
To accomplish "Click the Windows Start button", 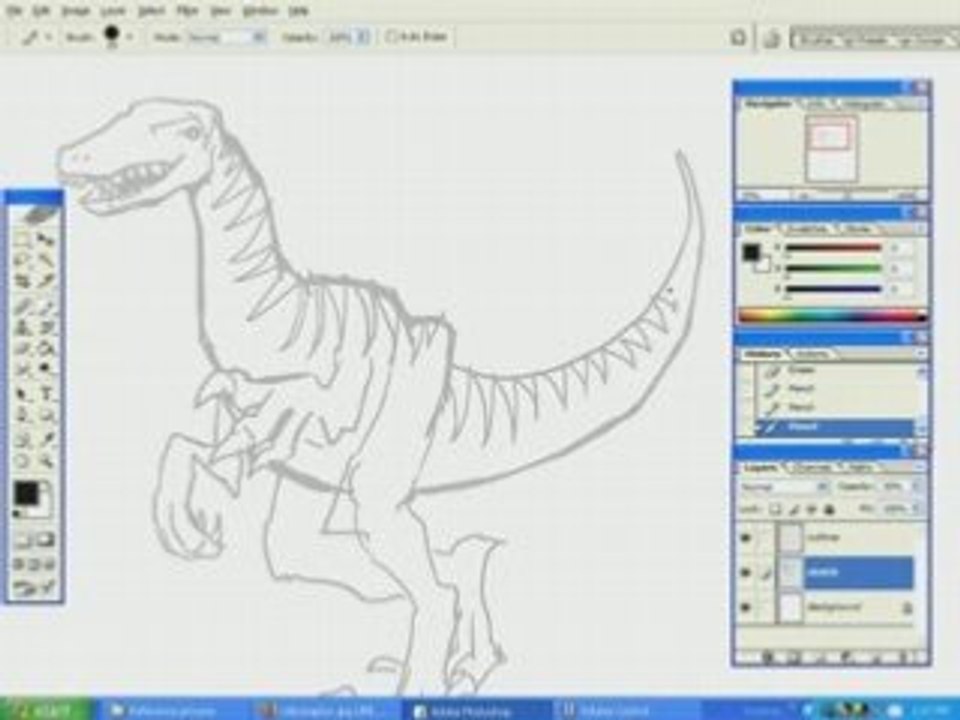I will (x=45, y=710).
